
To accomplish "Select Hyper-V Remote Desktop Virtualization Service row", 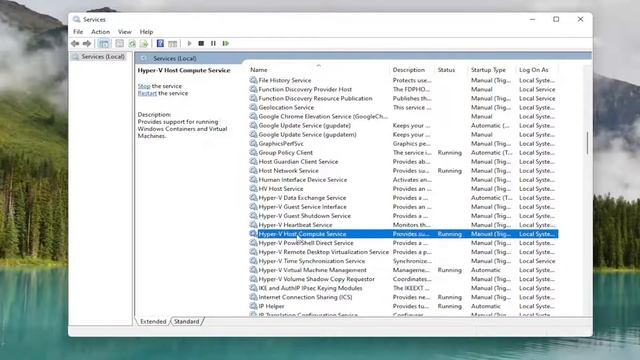I will point(403,252).
